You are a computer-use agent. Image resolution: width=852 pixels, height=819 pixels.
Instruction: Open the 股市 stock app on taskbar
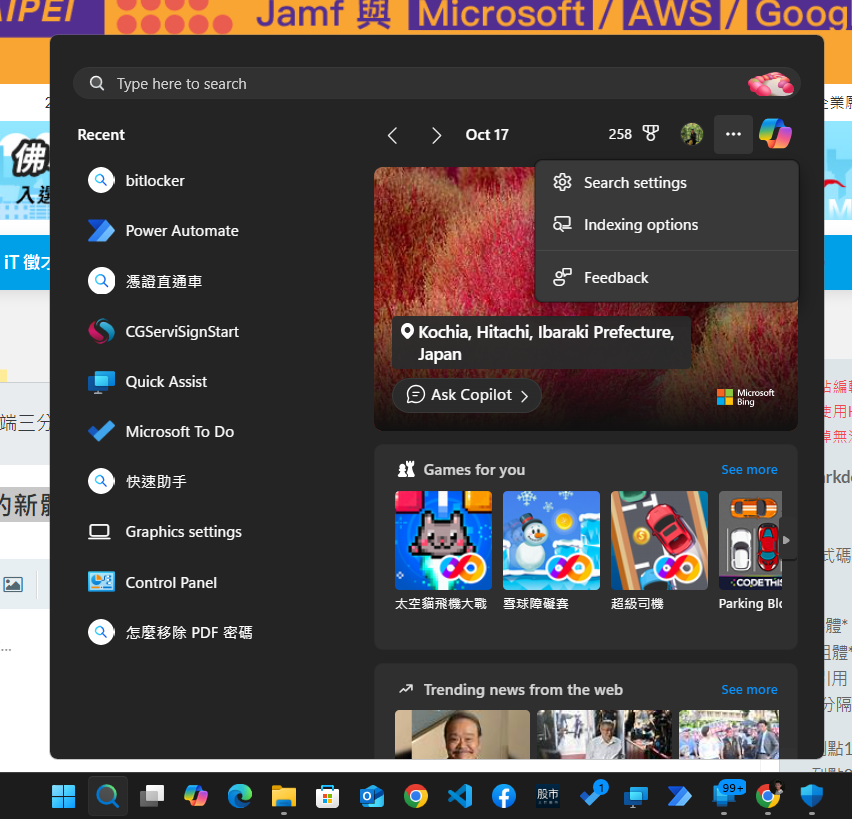(x=548, y=797)
